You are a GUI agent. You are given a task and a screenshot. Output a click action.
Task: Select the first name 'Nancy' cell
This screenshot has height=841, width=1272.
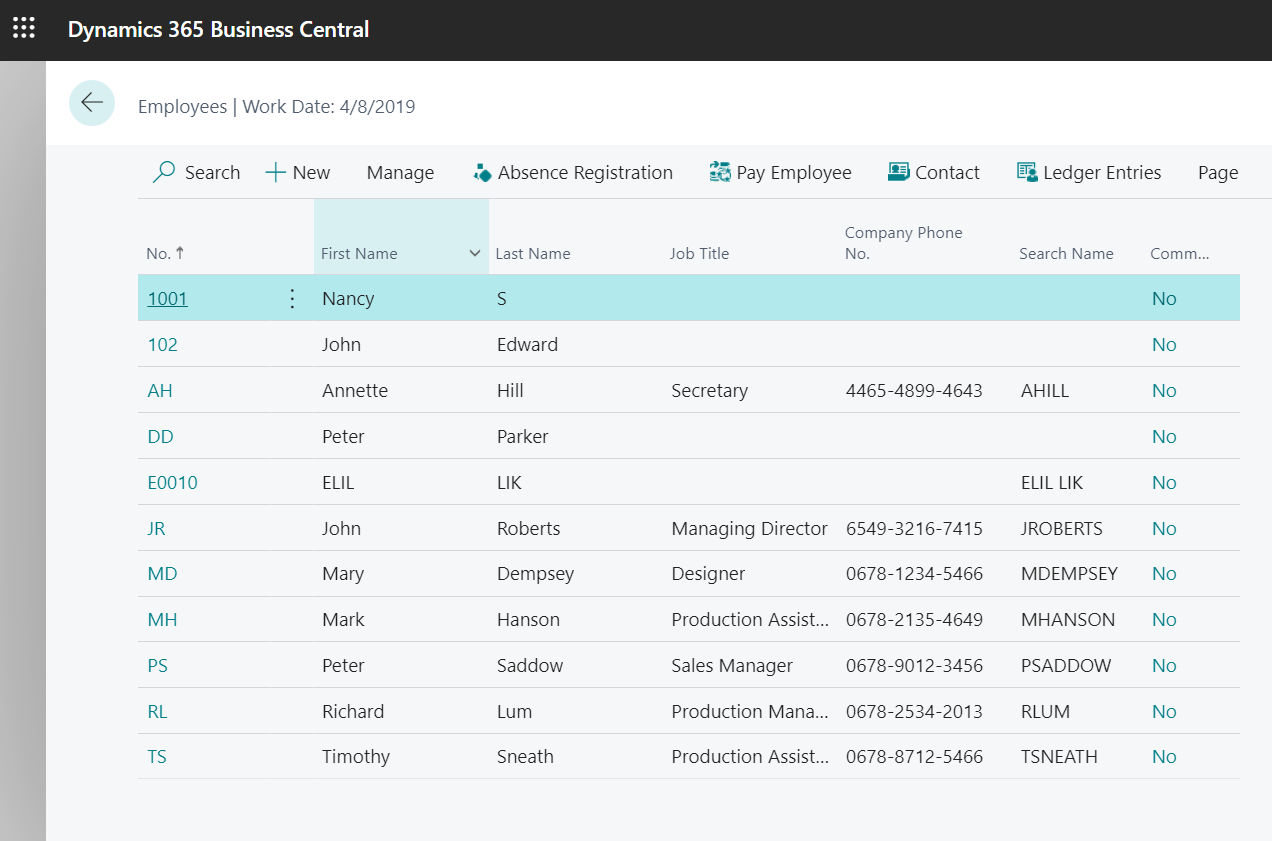[348, 299]
